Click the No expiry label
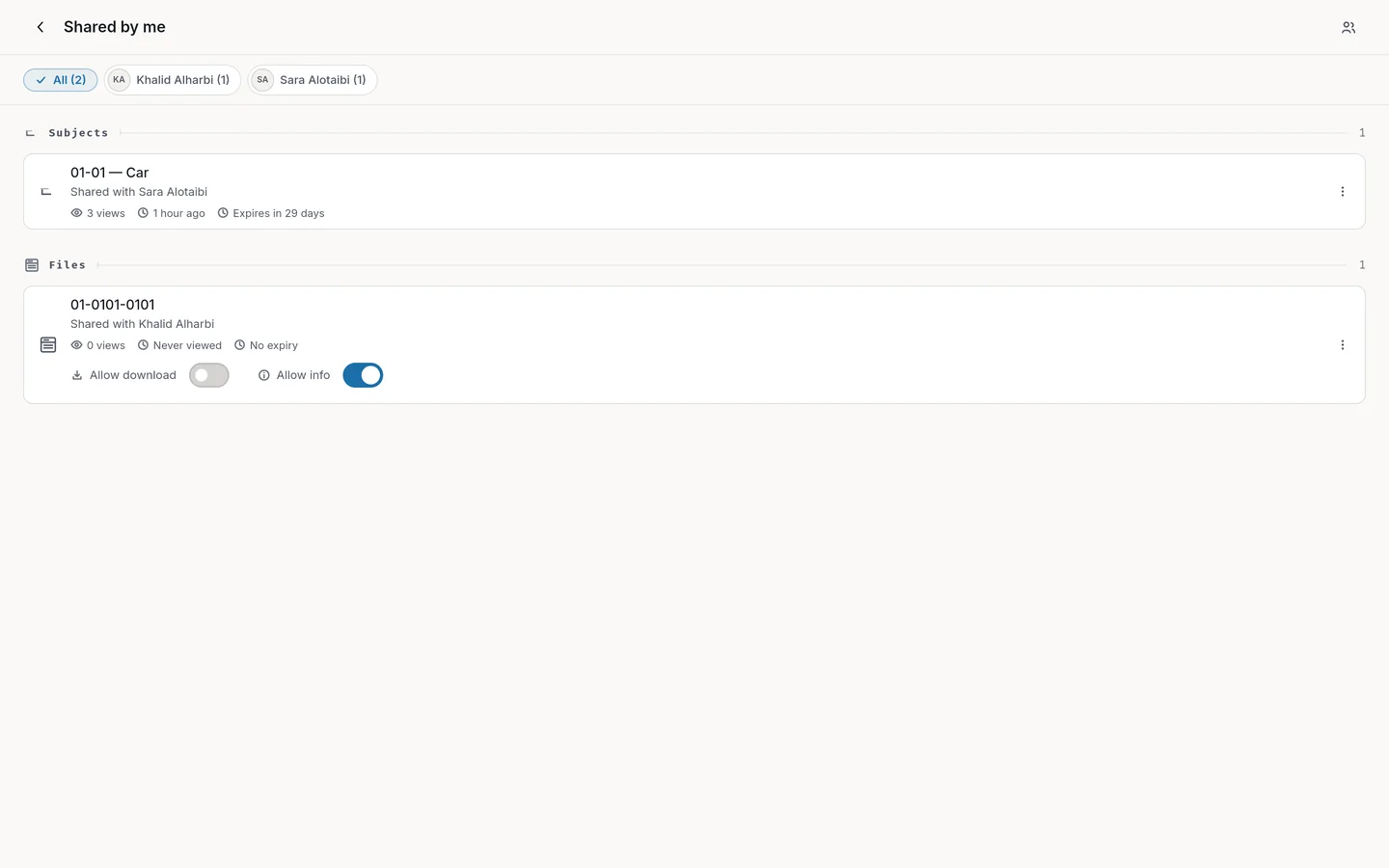1389x868 pixels. (274, 345)
